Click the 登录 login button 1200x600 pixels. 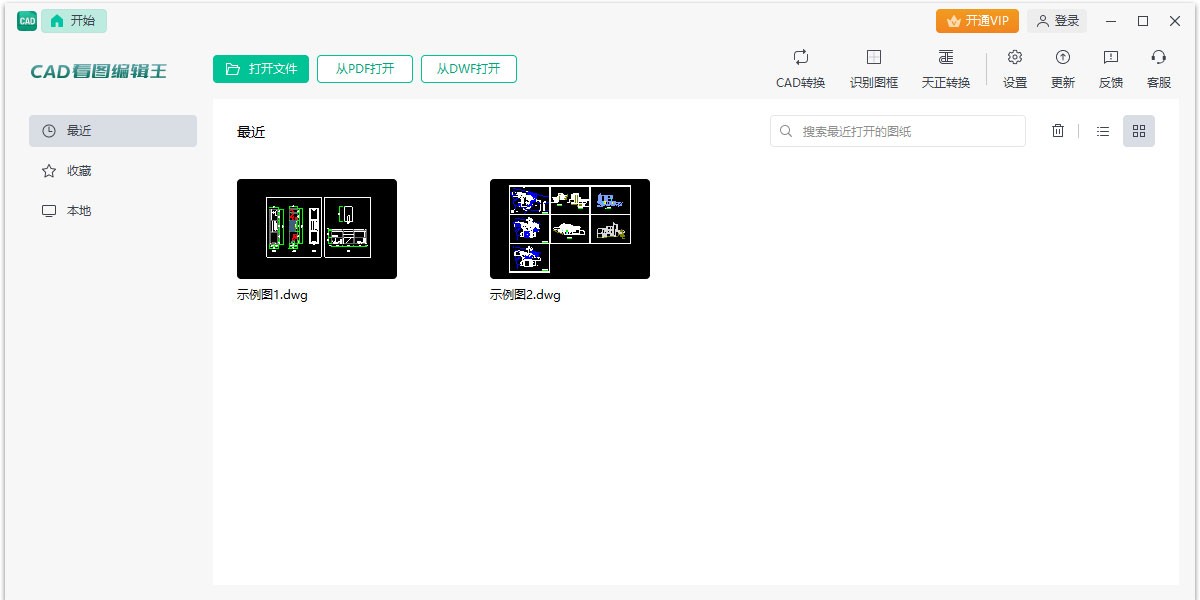click(x=1057, y=21)
